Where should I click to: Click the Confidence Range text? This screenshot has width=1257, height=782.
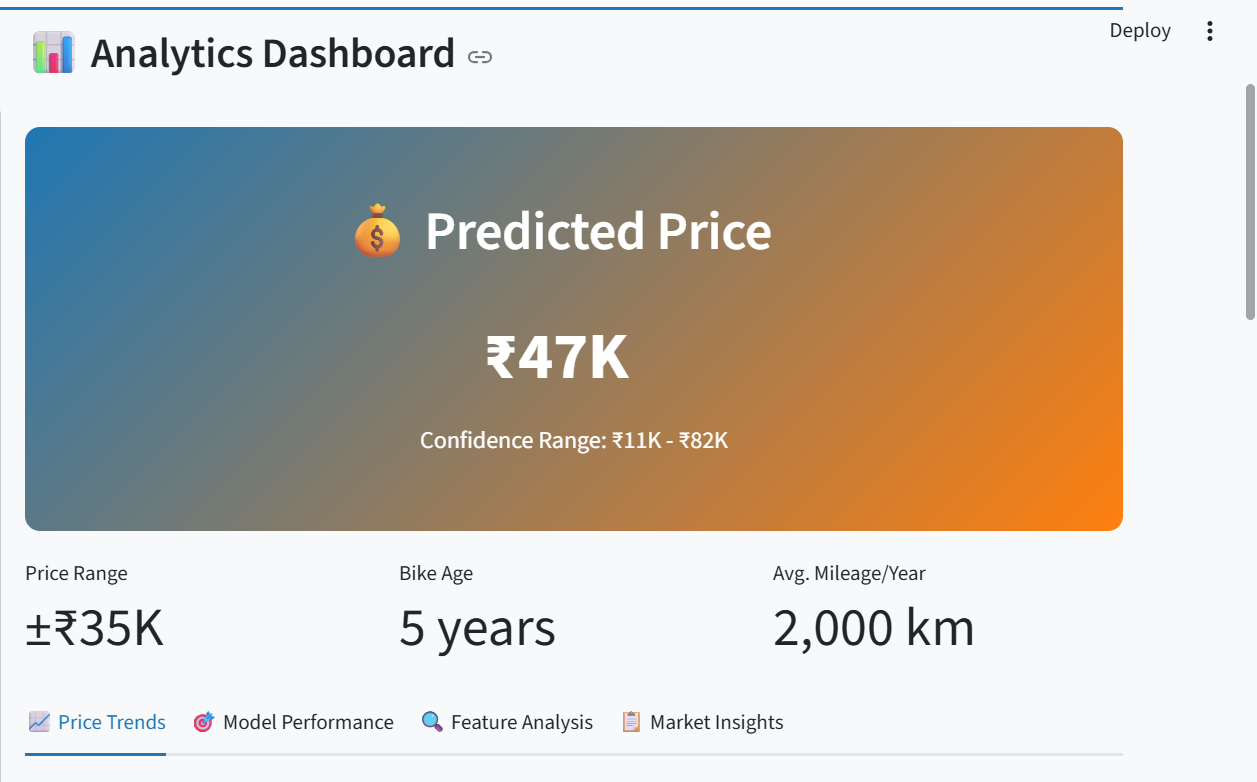pos(574,440)
